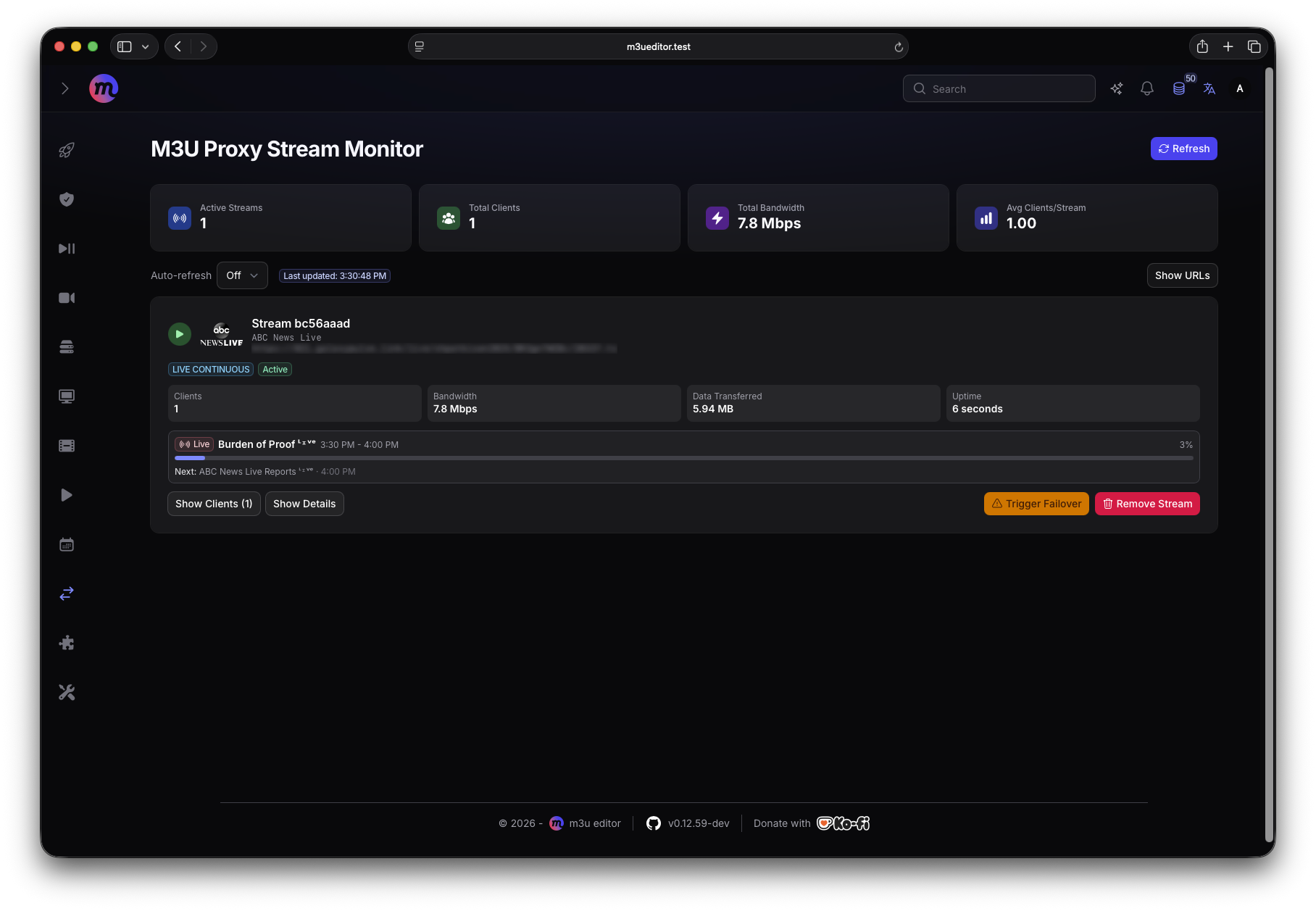Viewport: 1316px width, 911px height.
Task: Open Safari sidebar options dropdown arrow
Action: [x=146, y=46]
